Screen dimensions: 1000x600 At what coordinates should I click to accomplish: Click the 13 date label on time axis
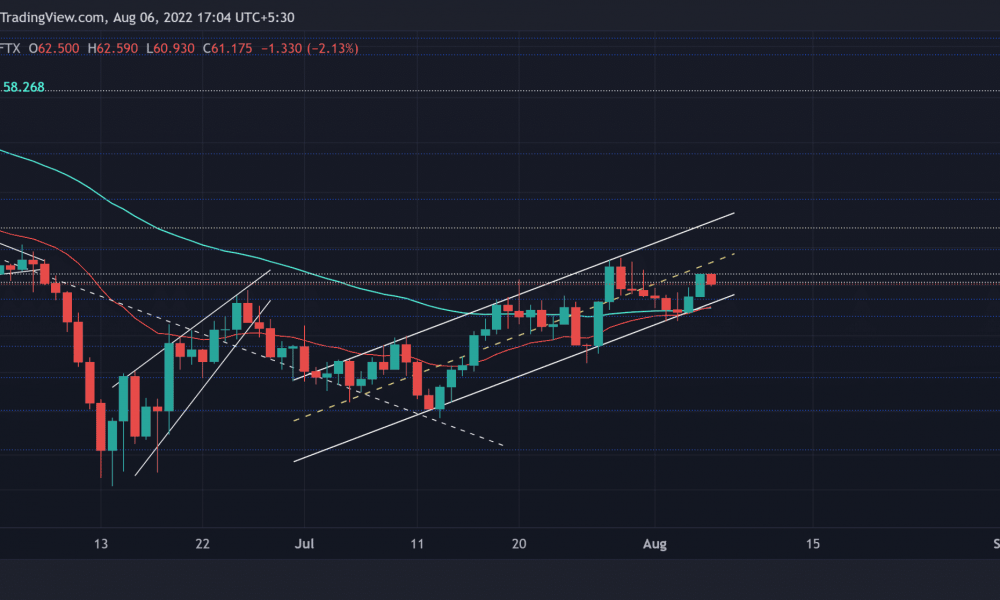tap(101, 544)
